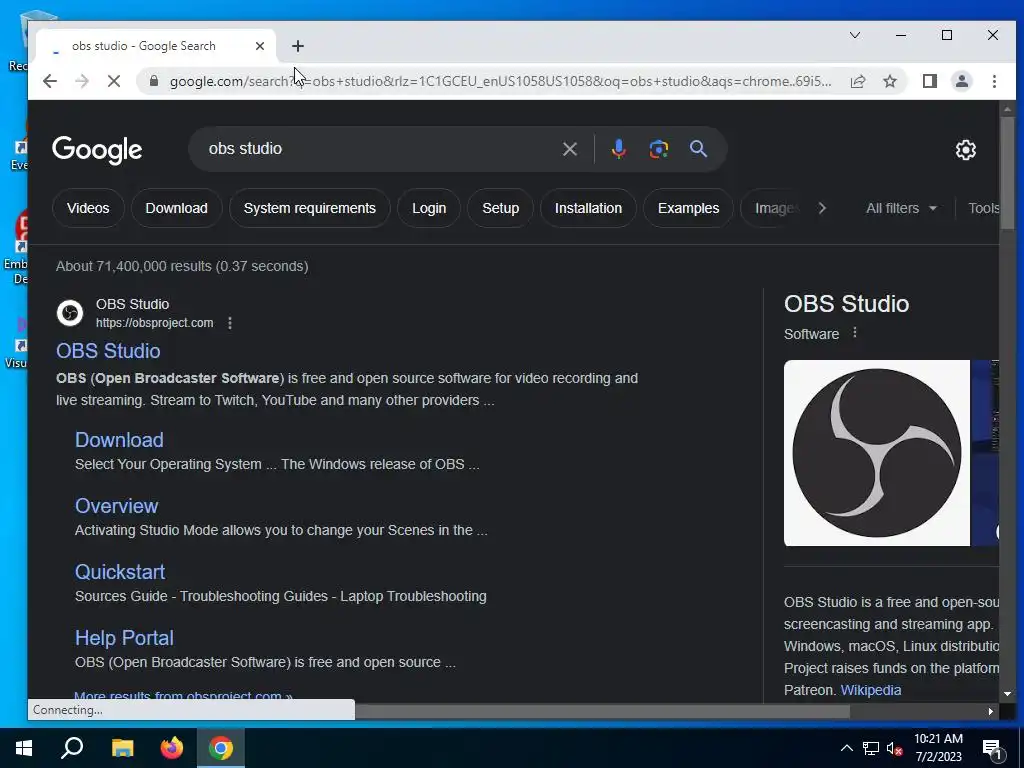Image resolution: width=1024 pixels, height=768 pixels.
Task: Select the Videos filter chip
Action: point(88,208)
